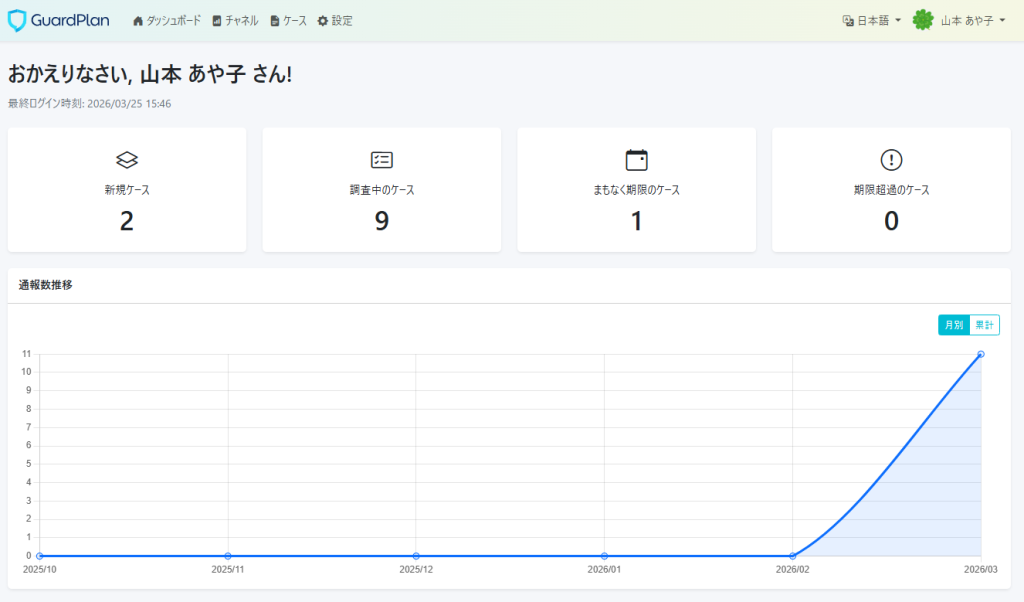Click the exclamation icon for 期限超過のケース
The height and width of the screenshot is (602, 1024).
(x=891, y=160)
